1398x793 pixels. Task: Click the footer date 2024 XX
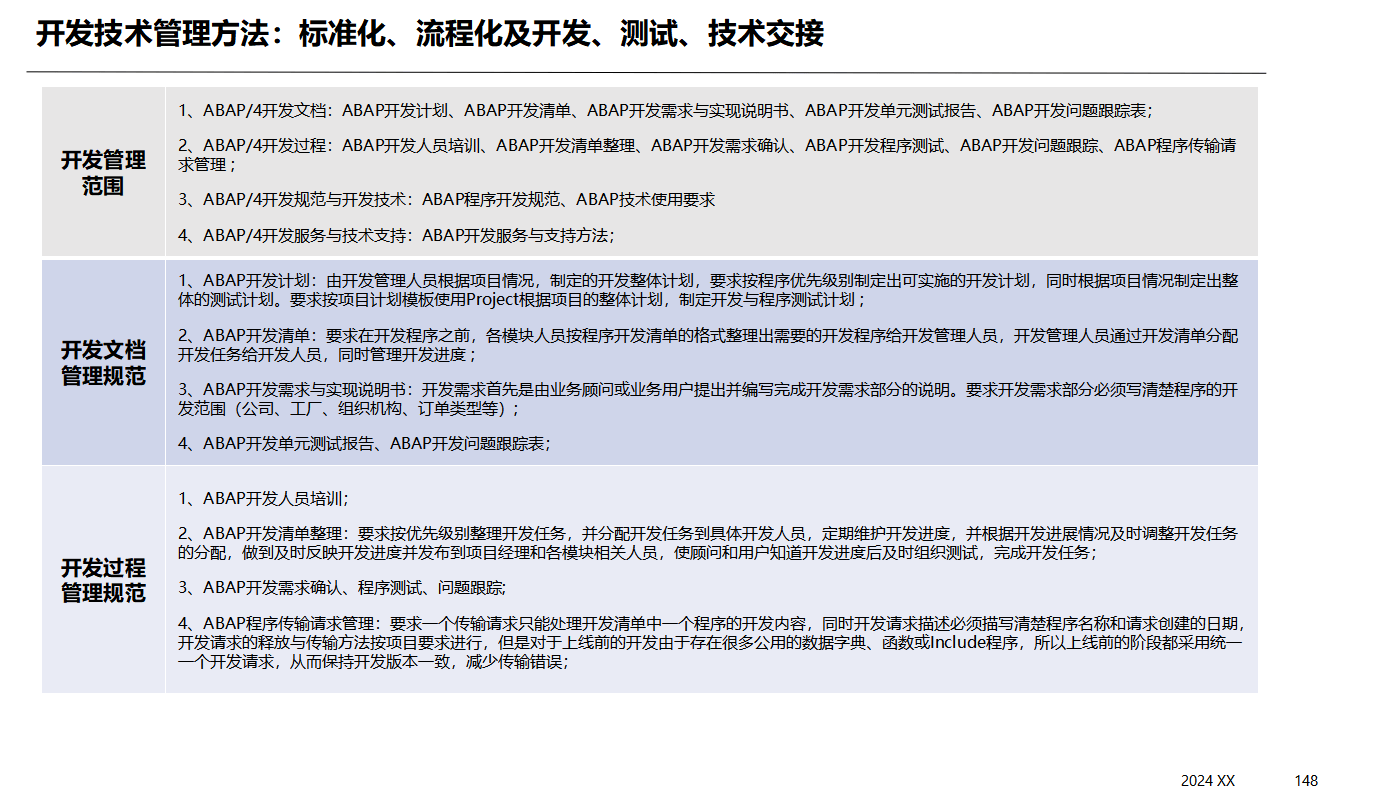[1208, 780]
